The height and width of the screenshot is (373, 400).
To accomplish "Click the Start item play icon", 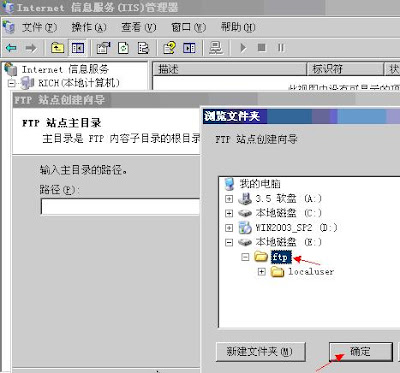I will 243,48.
